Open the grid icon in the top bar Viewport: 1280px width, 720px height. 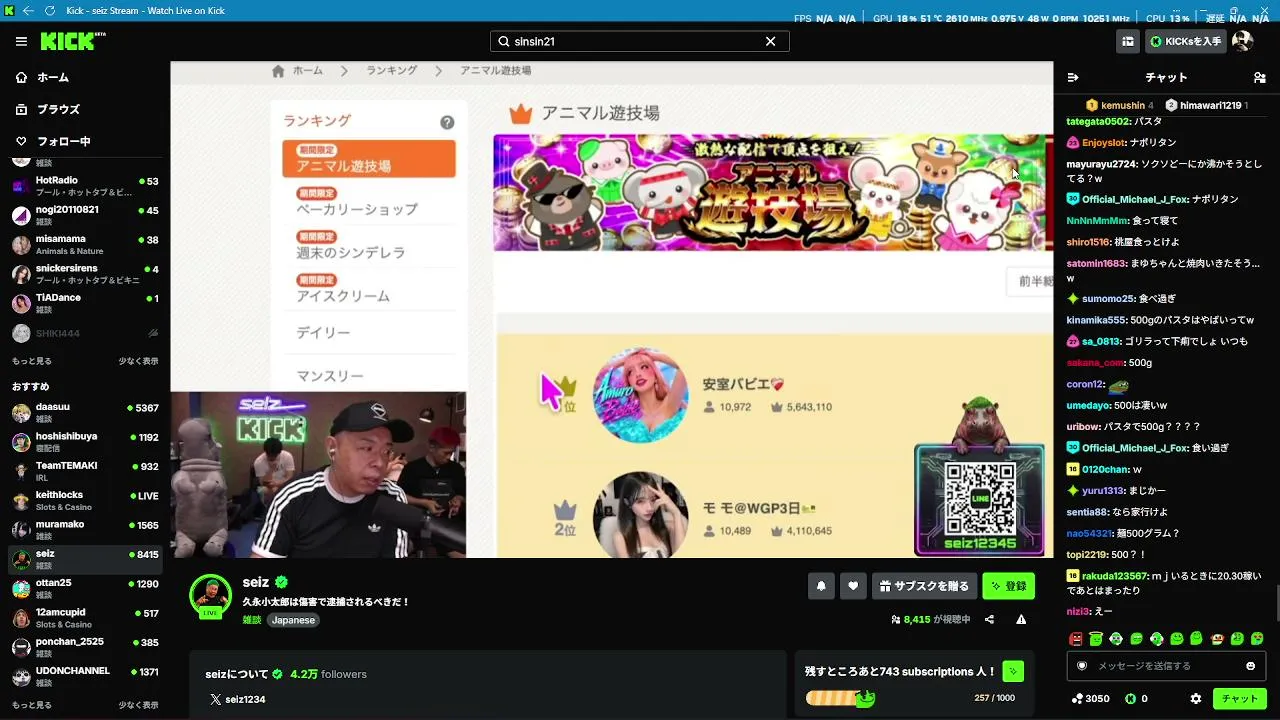[1128, 41]
